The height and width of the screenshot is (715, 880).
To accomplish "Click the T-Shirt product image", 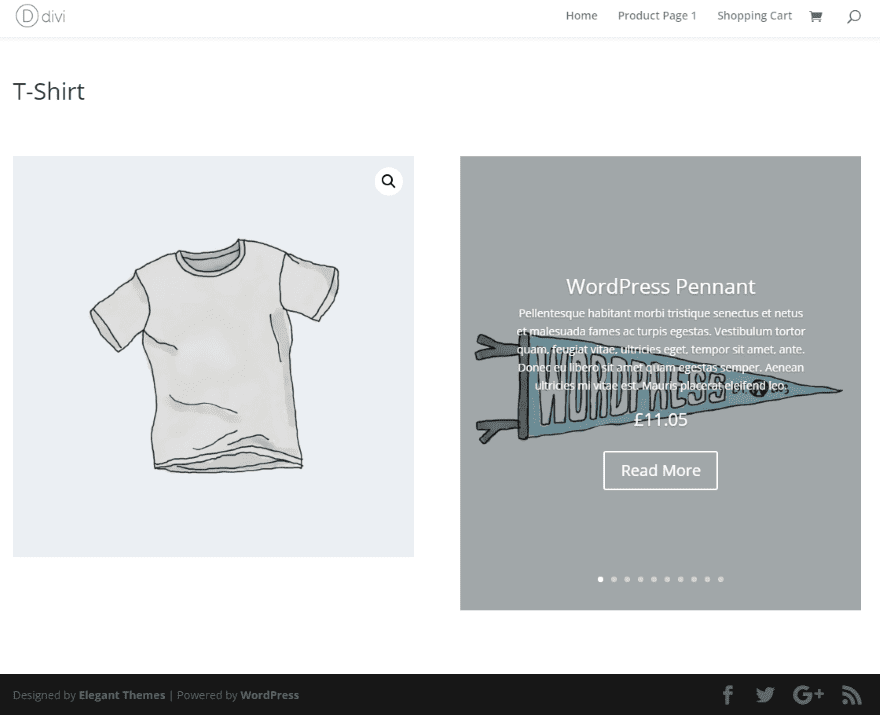I will (x=213, y=356).
